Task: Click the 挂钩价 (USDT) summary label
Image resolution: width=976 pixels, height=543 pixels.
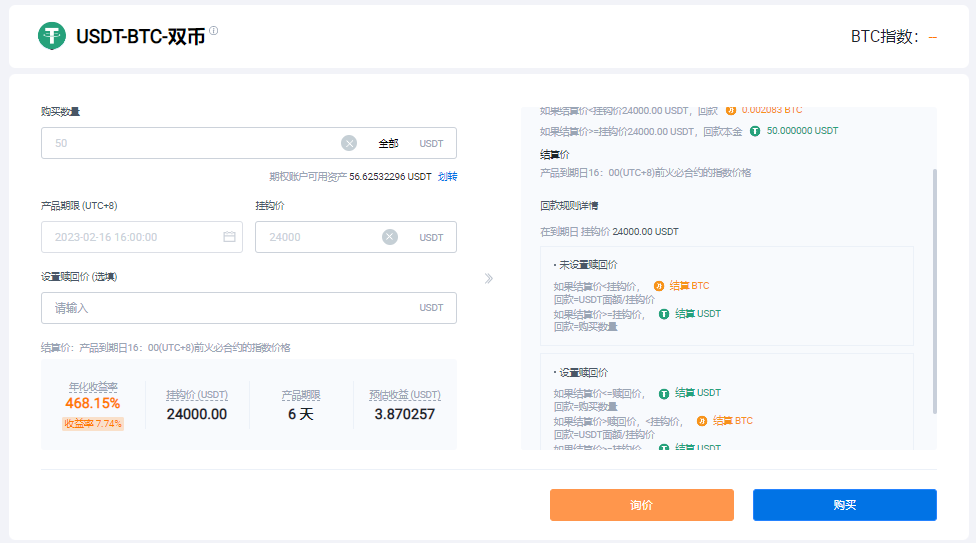Action: pyautogui.click(x=197, y=395)
